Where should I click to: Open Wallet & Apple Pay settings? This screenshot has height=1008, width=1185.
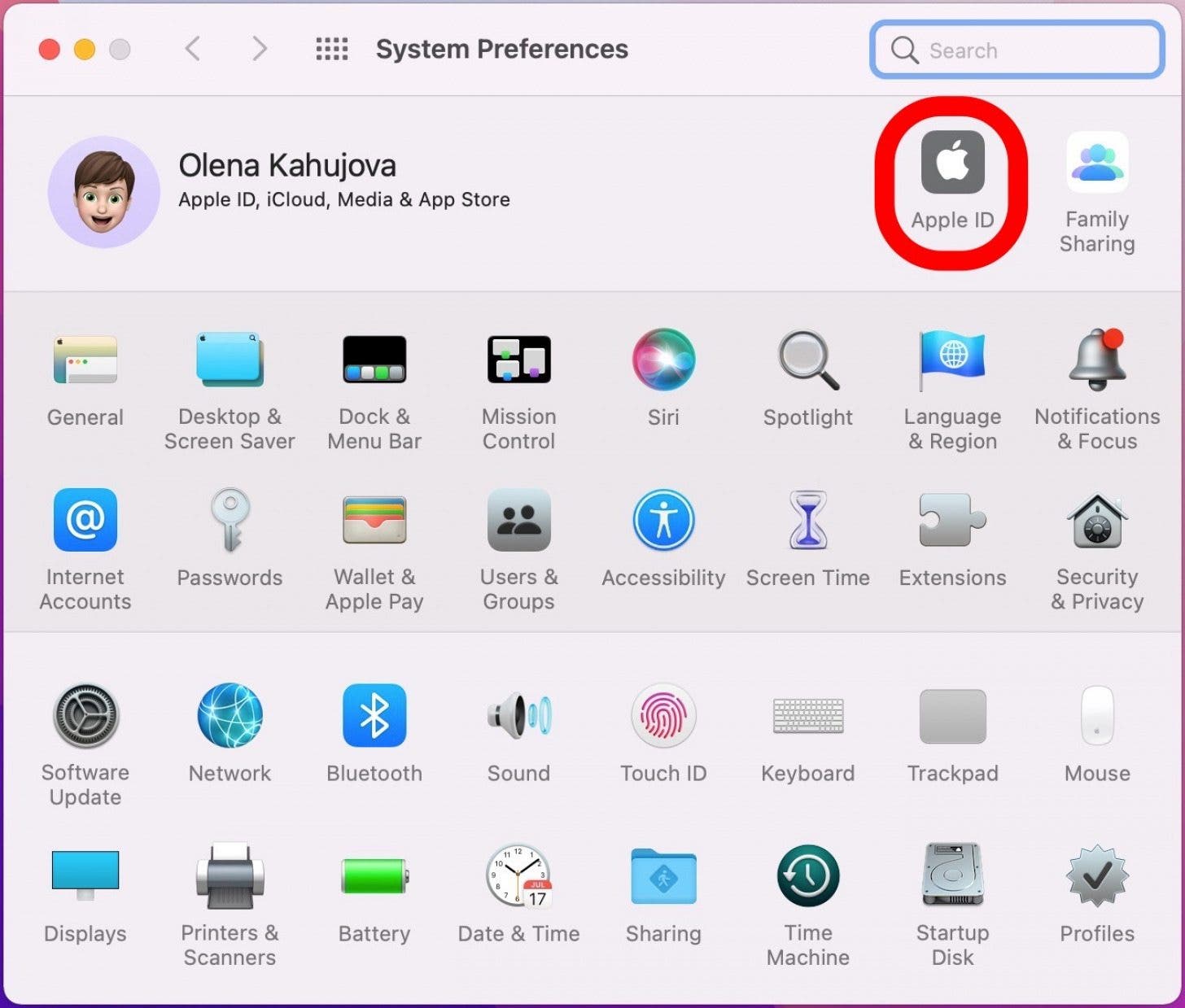[374, 521]
